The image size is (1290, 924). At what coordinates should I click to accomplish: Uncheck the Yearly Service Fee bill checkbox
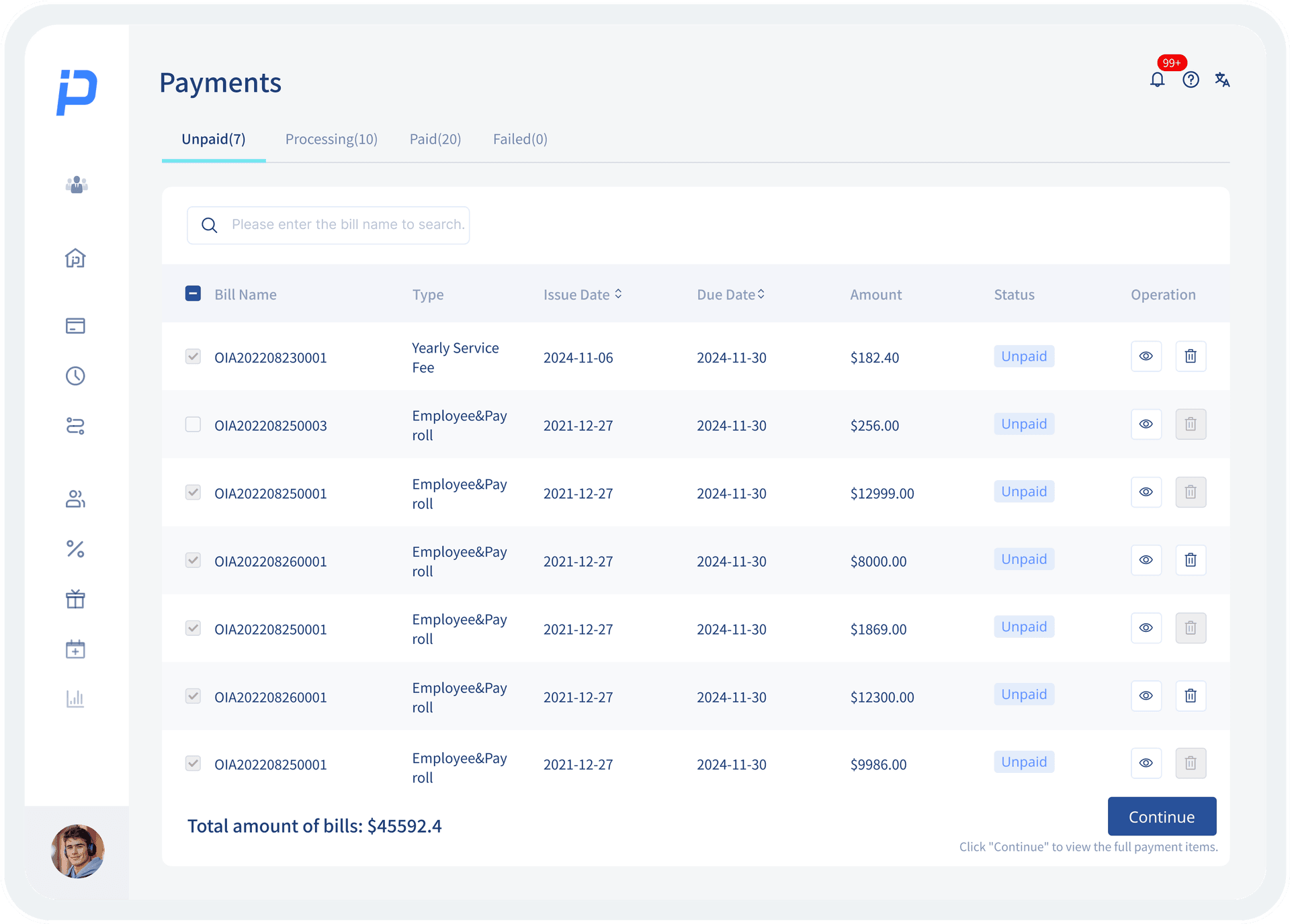193,356
